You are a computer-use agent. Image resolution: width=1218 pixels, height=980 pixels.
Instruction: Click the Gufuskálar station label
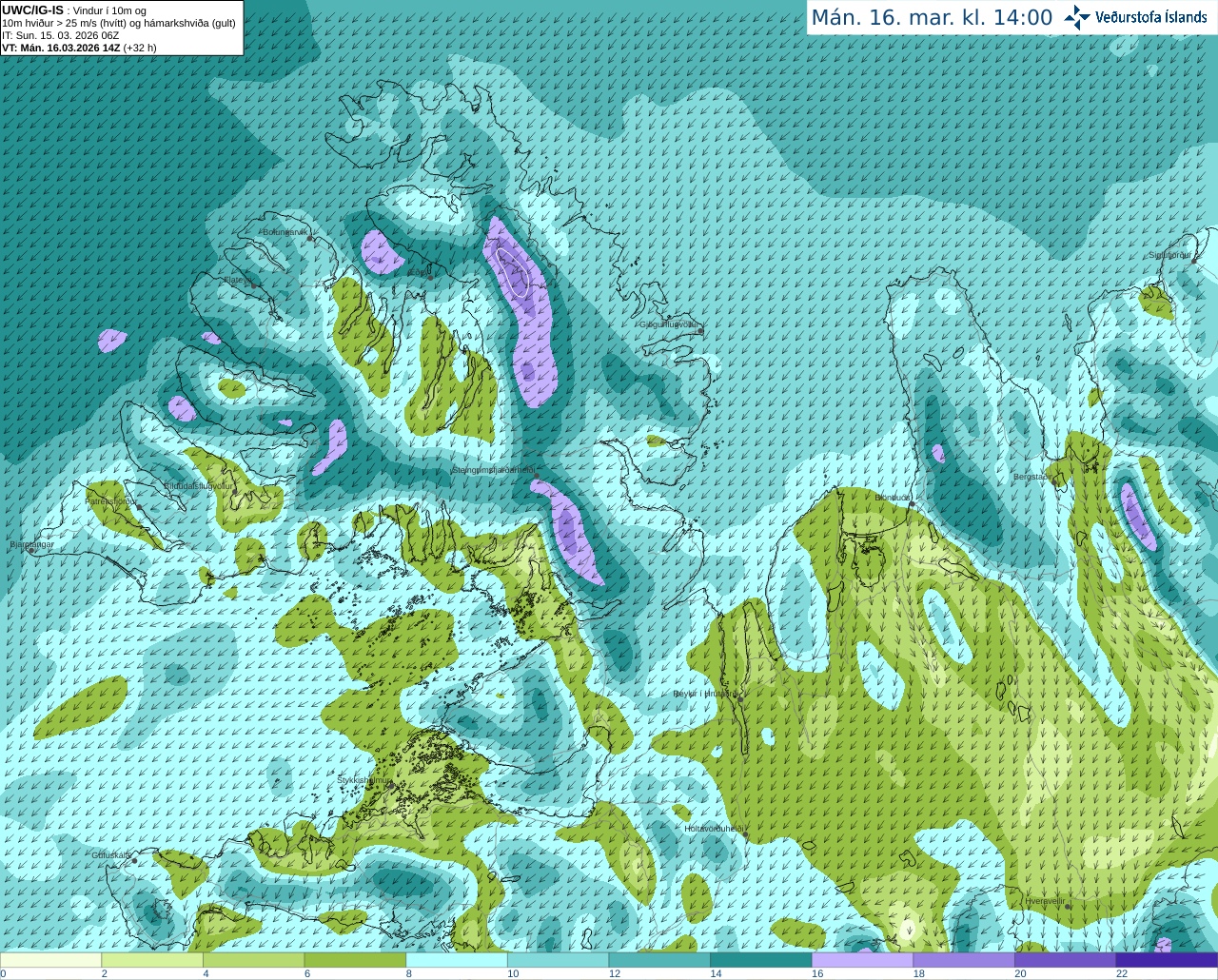click(111, 855)
